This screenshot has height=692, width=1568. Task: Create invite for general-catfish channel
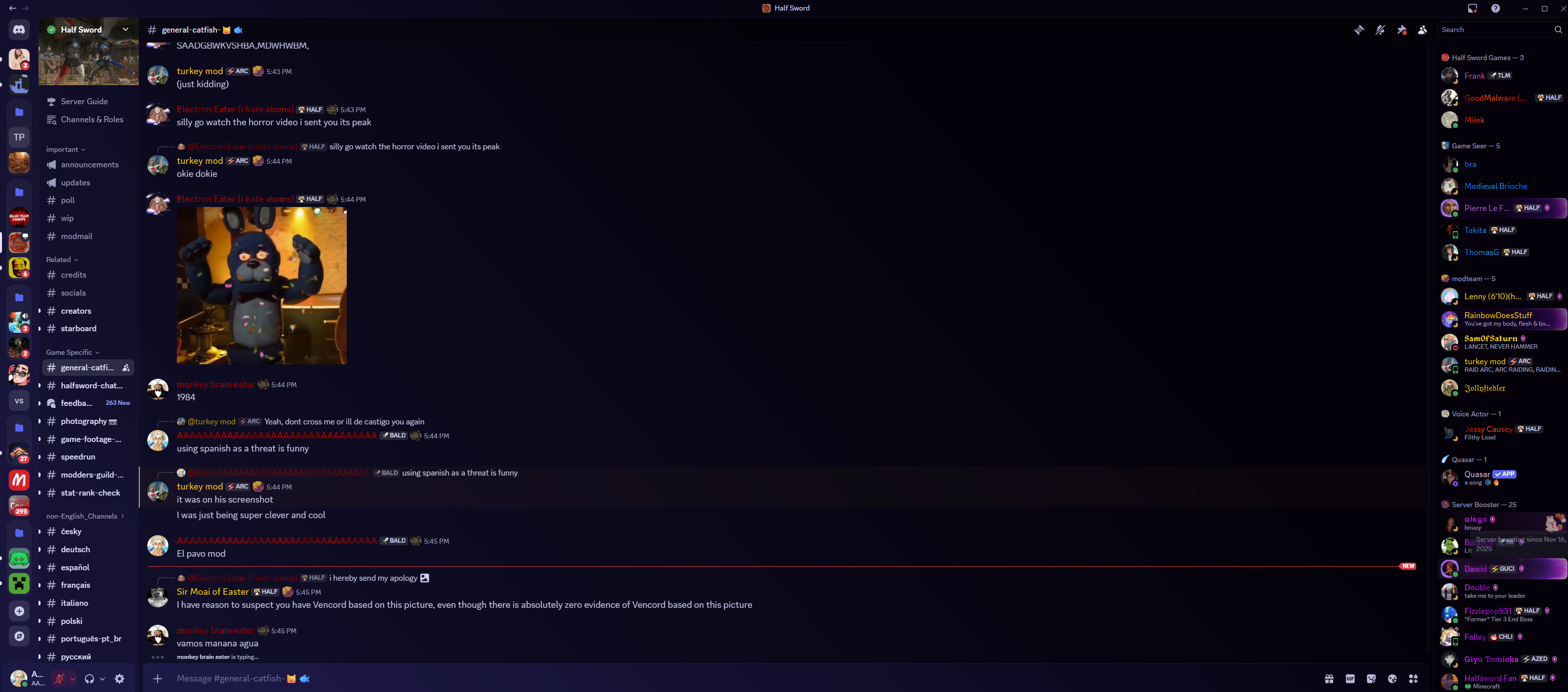click(126, 368)
